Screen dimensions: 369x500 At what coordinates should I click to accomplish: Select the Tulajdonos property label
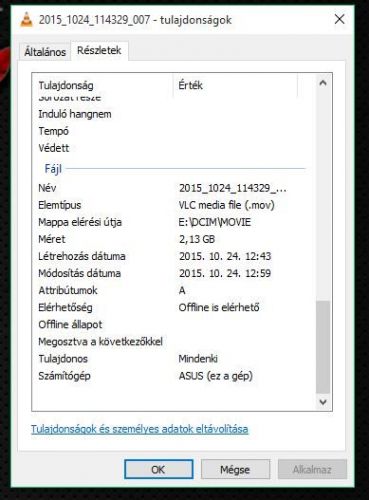click(x=63, y=359)
